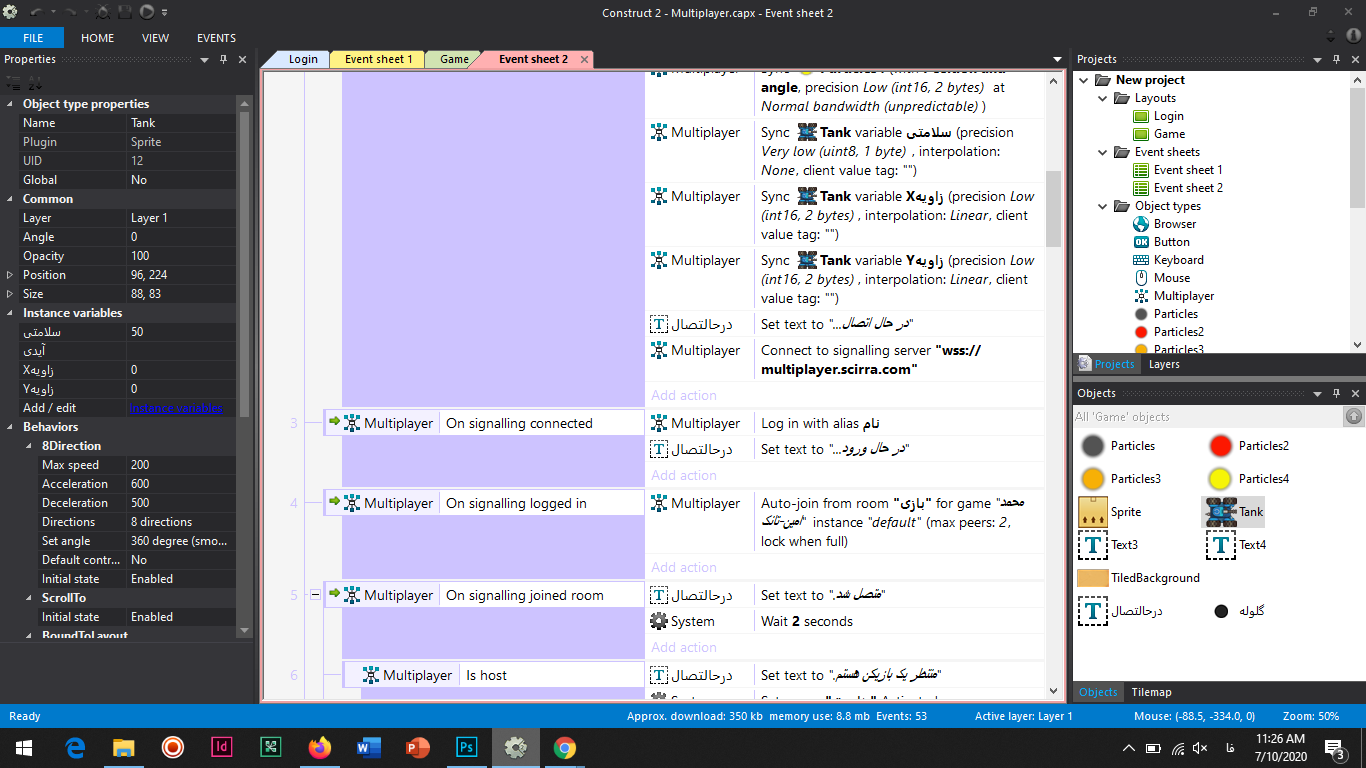The image size is (1366, 768).
Task: Open the EVENTS ribbon tab
Action: 216,38
